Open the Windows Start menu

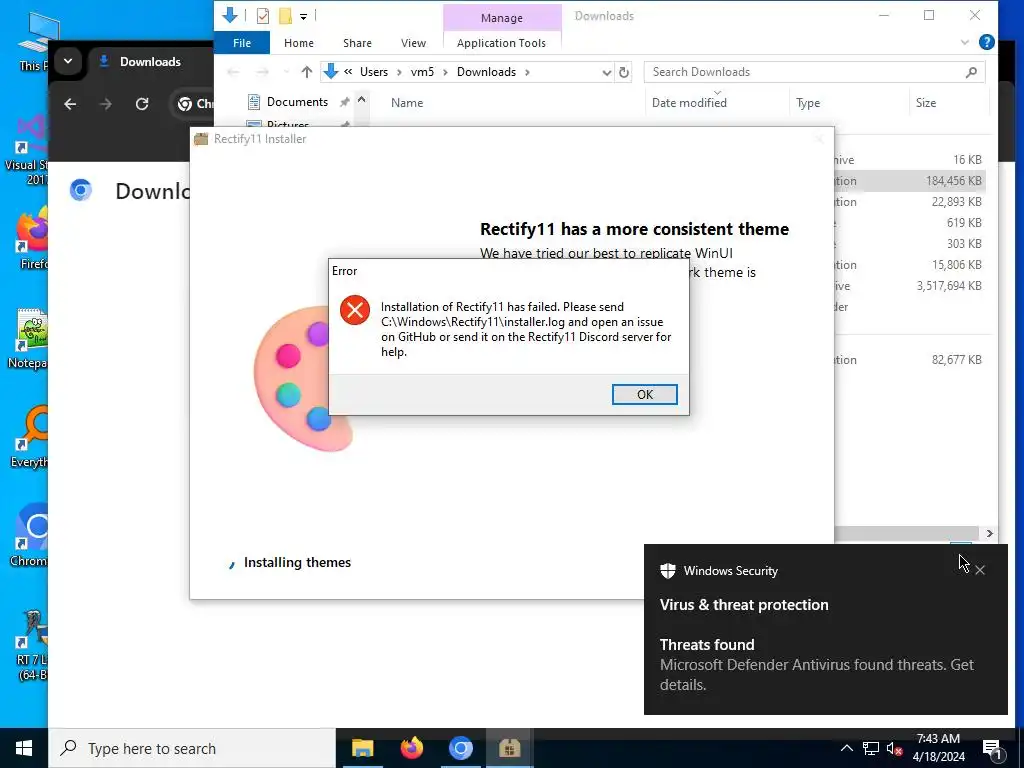[x=24, y=748]
